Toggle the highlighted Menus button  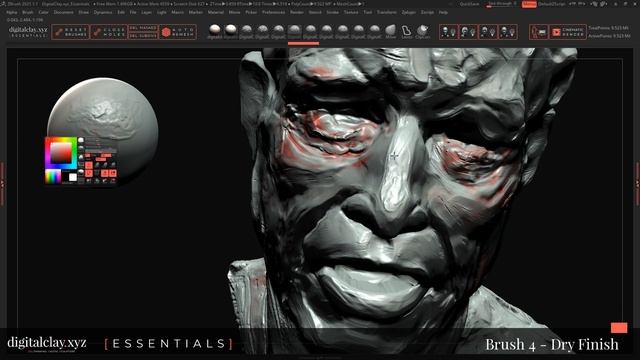pos(529,4)
